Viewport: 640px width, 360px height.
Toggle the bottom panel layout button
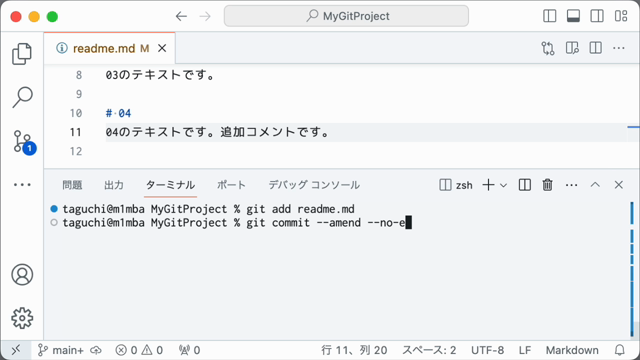[x=573, y=16]
